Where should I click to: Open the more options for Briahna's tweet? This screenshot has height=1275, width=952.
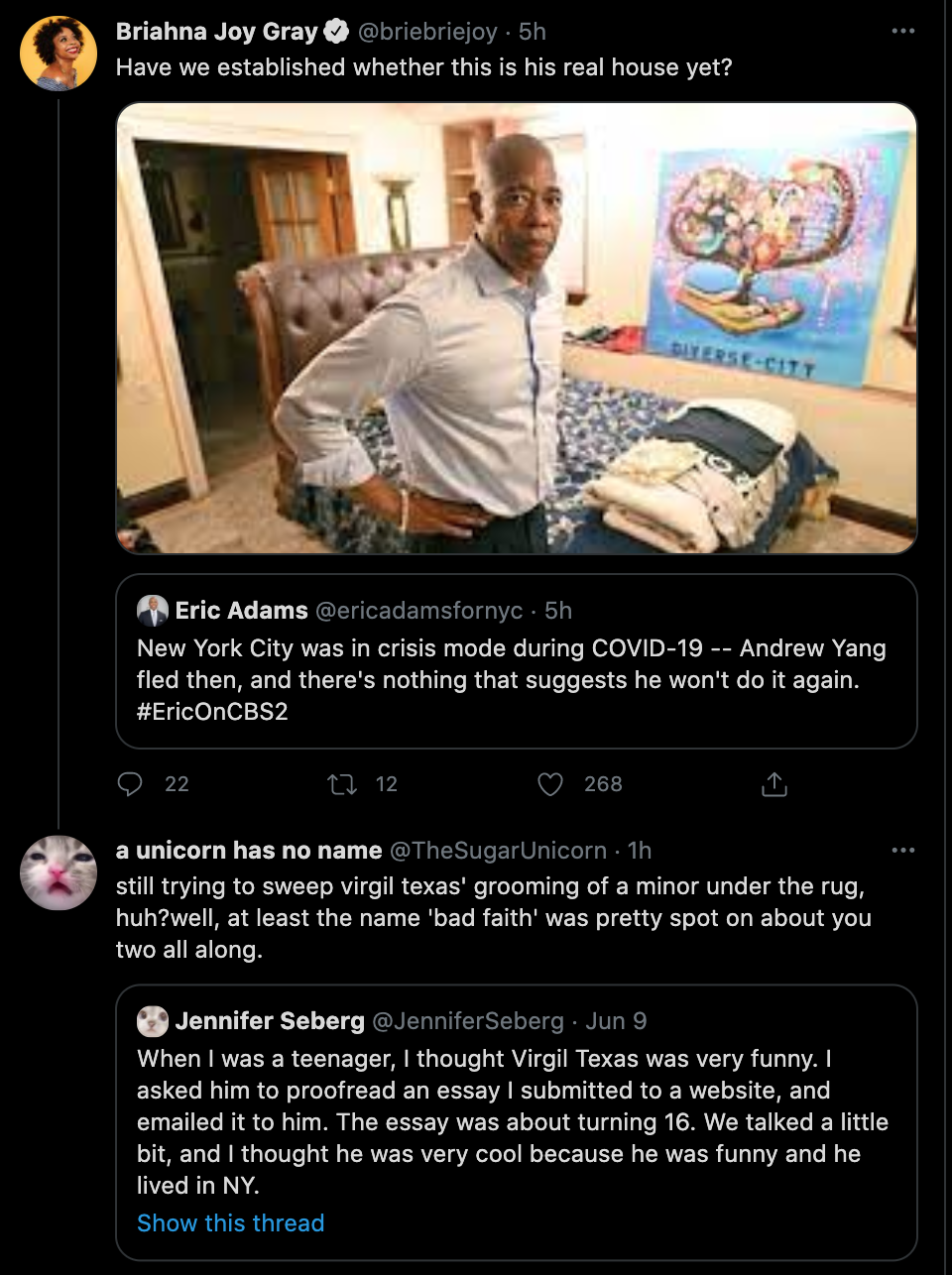[902, 32]
